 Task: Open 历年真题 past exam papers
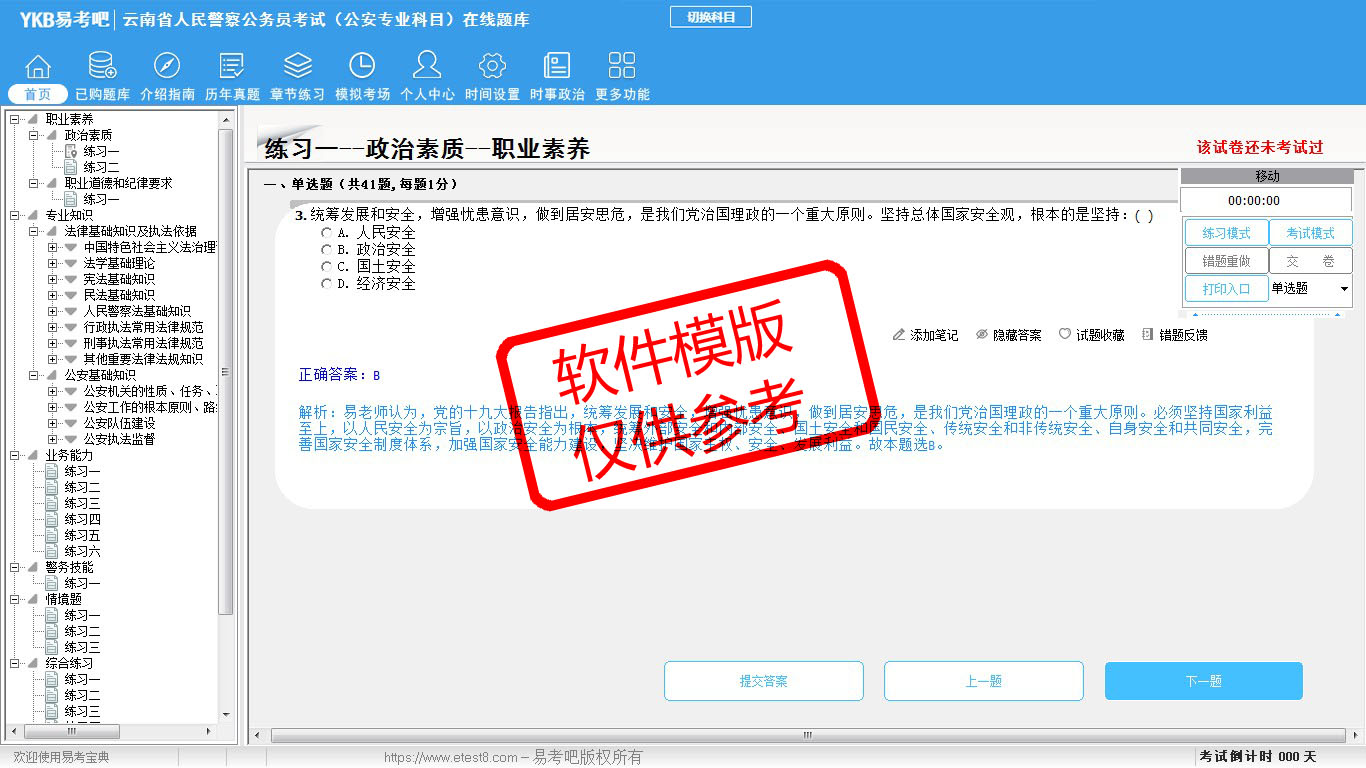point(232,66)
